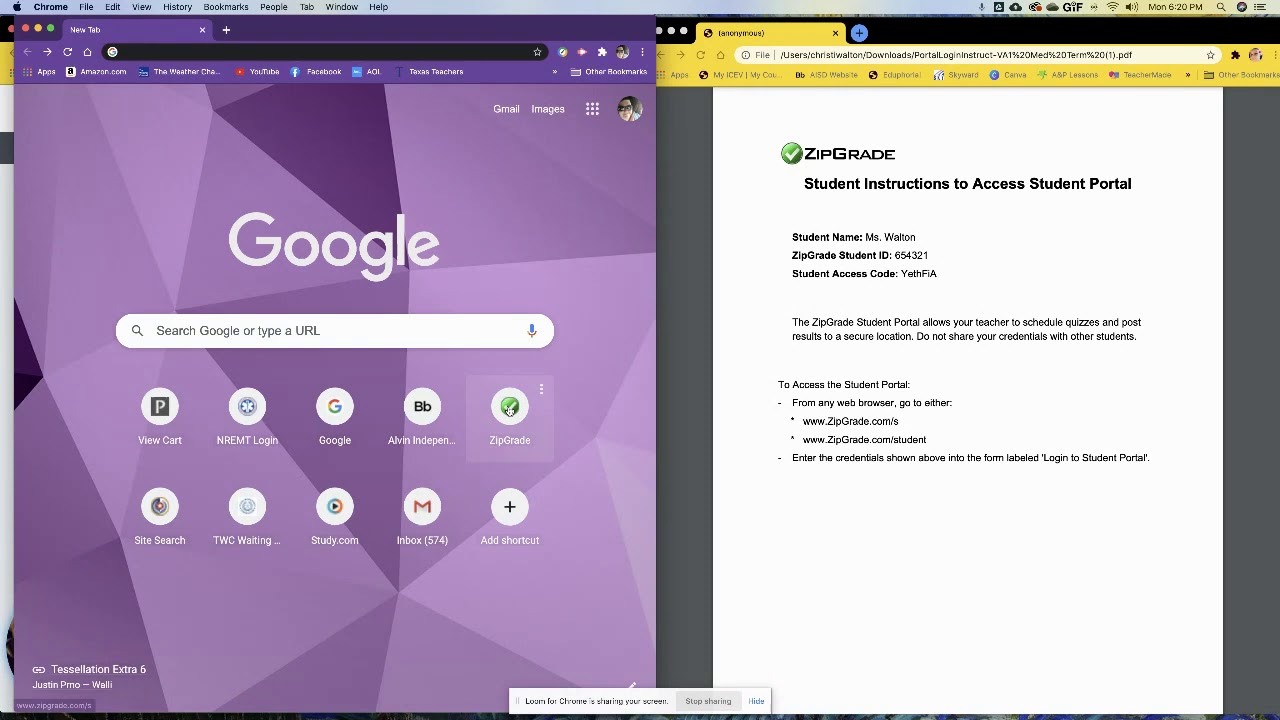1280x720 pixels.
Task: Open the People menu in the menu bar
Action: point(274,7)
